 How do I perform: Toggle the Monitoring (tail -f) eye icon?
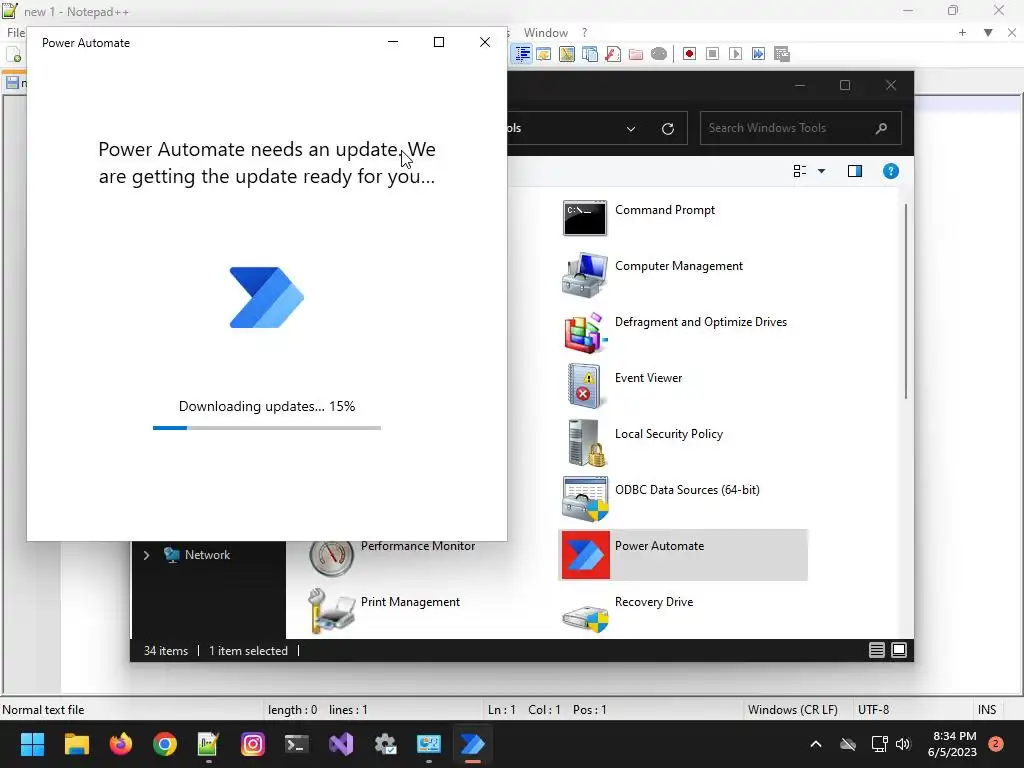(x=659, y=54)
